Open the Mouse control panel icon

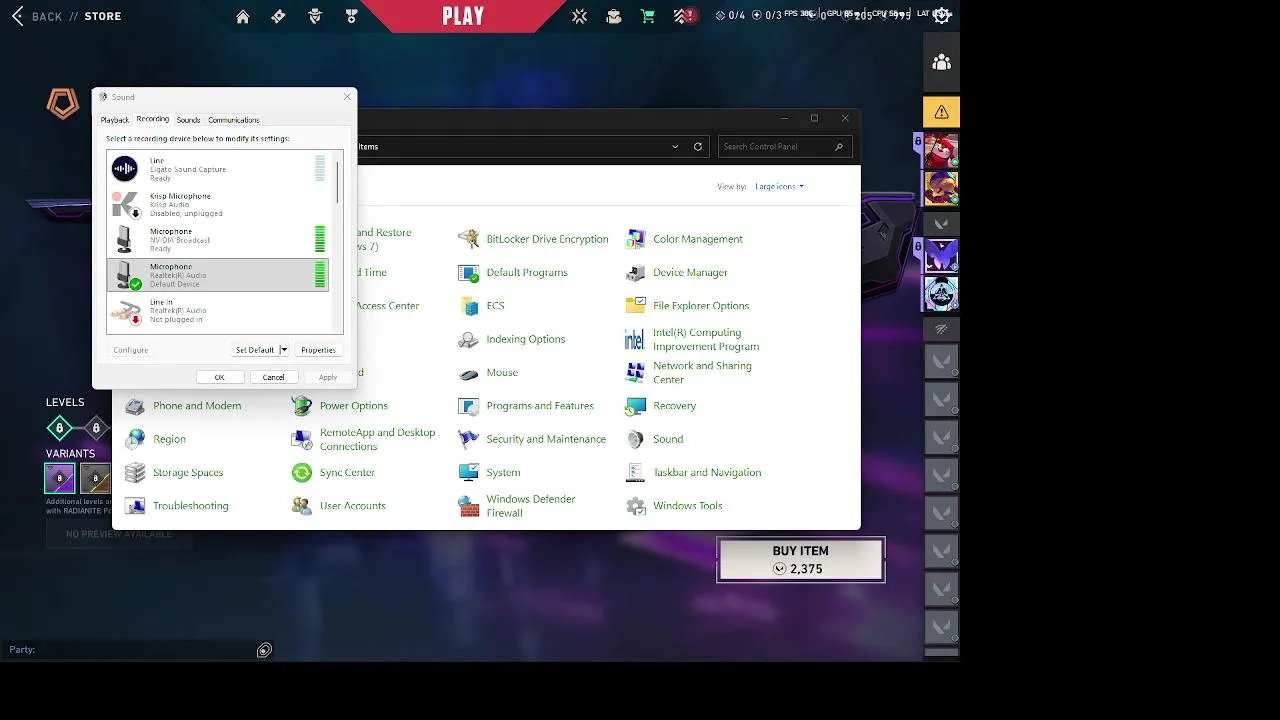click(x=469, y=373)
